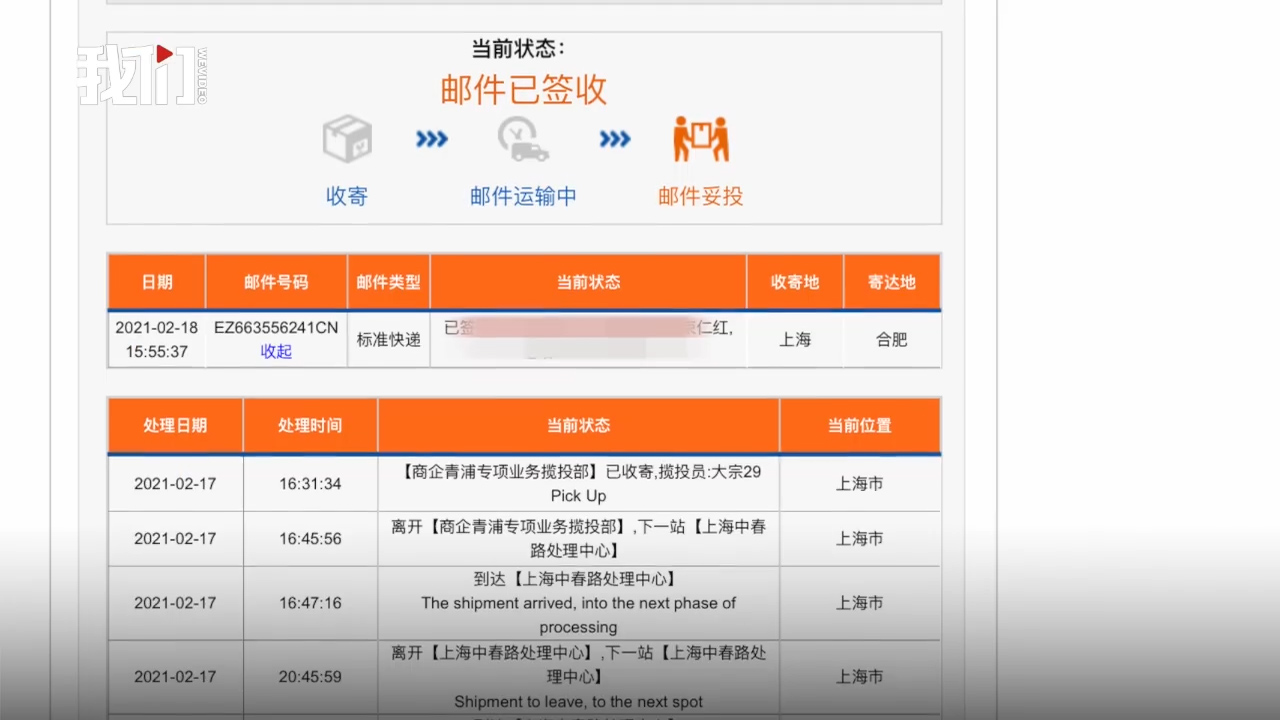Click the 收寄地 column header
Image resolution: width=1280 pixels, height=720 pixels.
coord(795,282)
